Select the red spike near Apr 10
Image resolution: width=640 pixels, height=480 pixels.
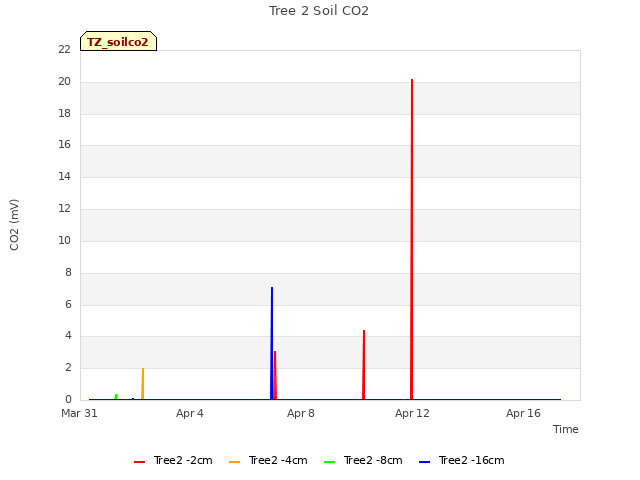[364, 364]
